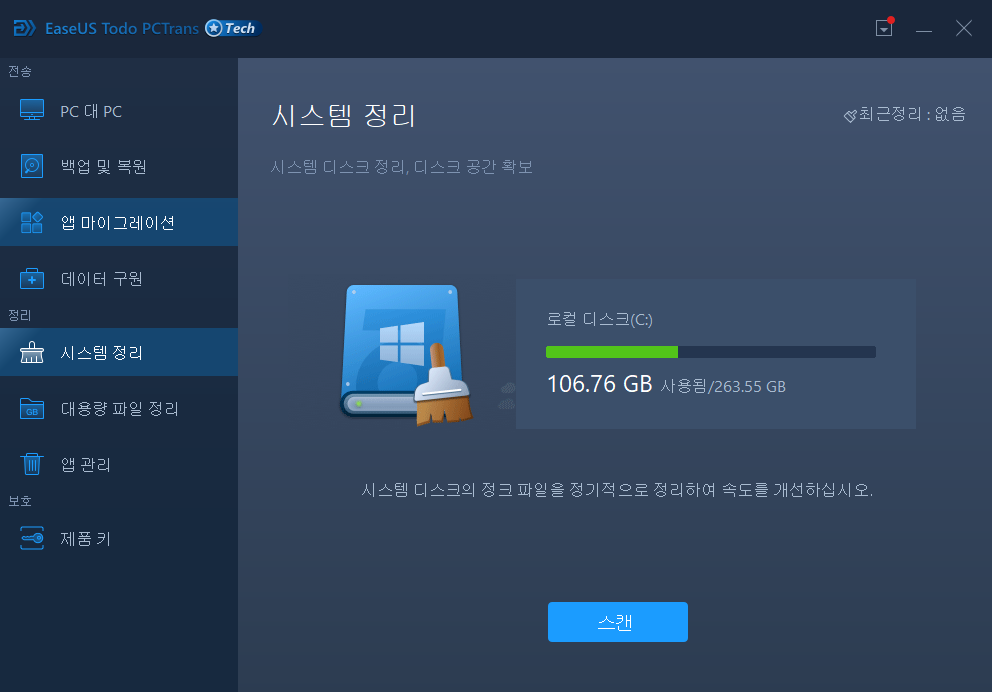Open the notification bell with red dot
The height and width of the screenshot is (692, 992).
[883, 28]
